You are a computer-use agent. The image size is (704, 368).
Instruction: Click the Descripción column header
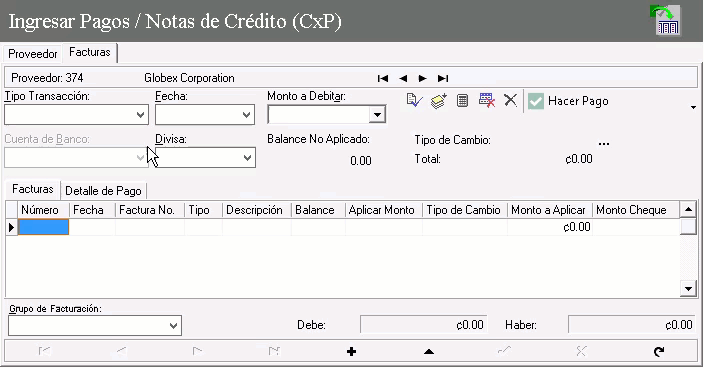click(257, 210)
